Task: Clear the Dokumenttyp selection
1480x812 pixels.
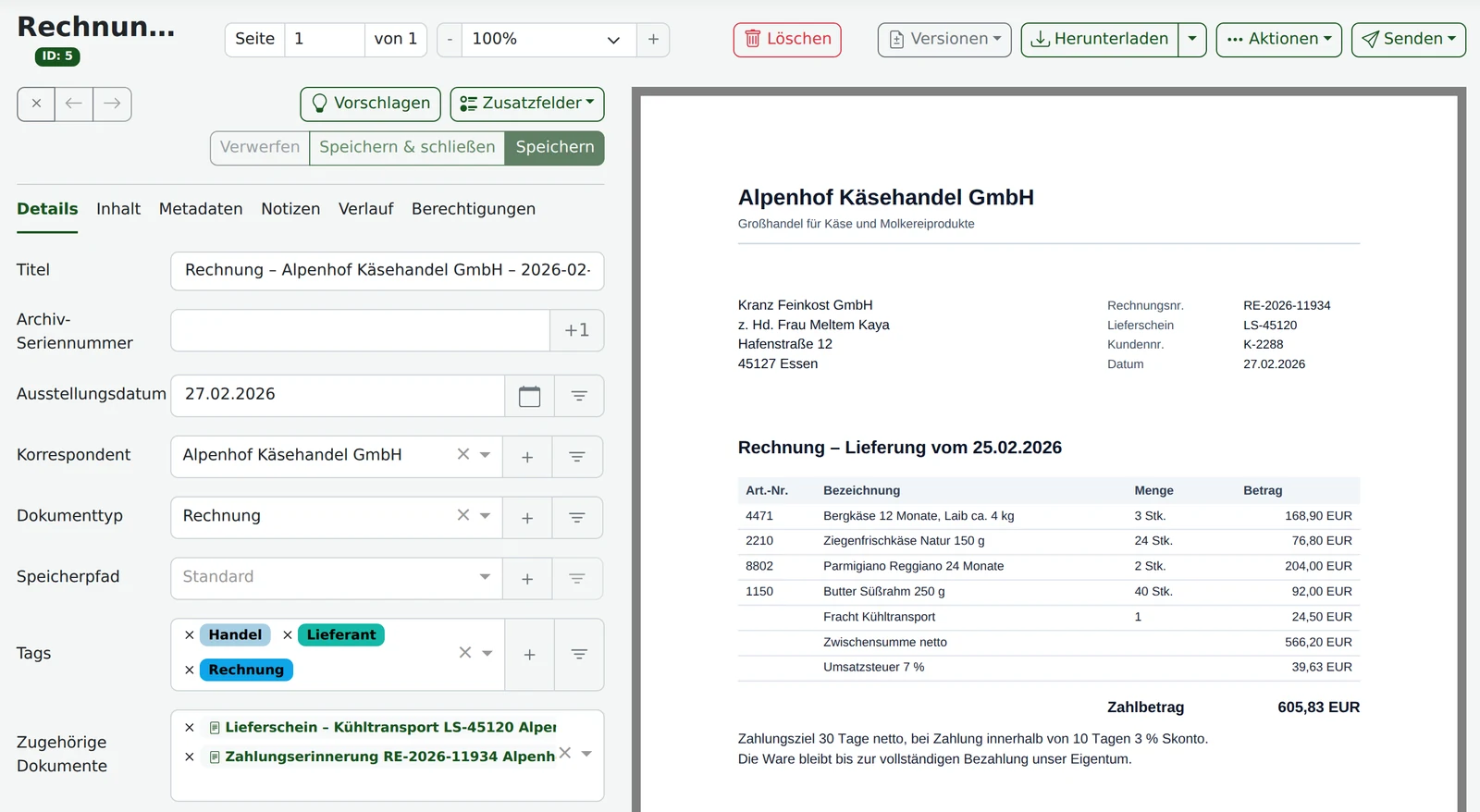Action: (x=463, y=515)
